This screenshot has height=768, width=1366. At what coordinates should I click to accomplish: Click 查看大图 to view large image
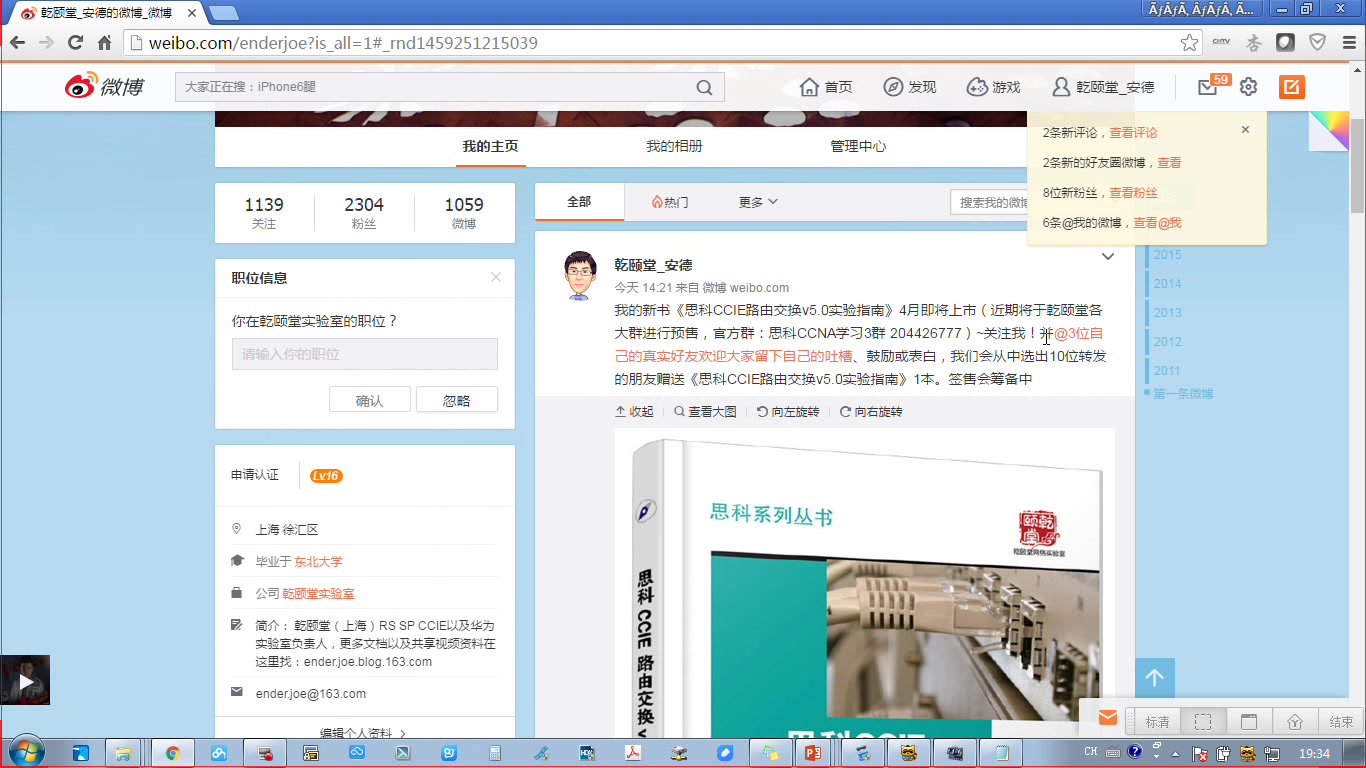pos(705,412)
